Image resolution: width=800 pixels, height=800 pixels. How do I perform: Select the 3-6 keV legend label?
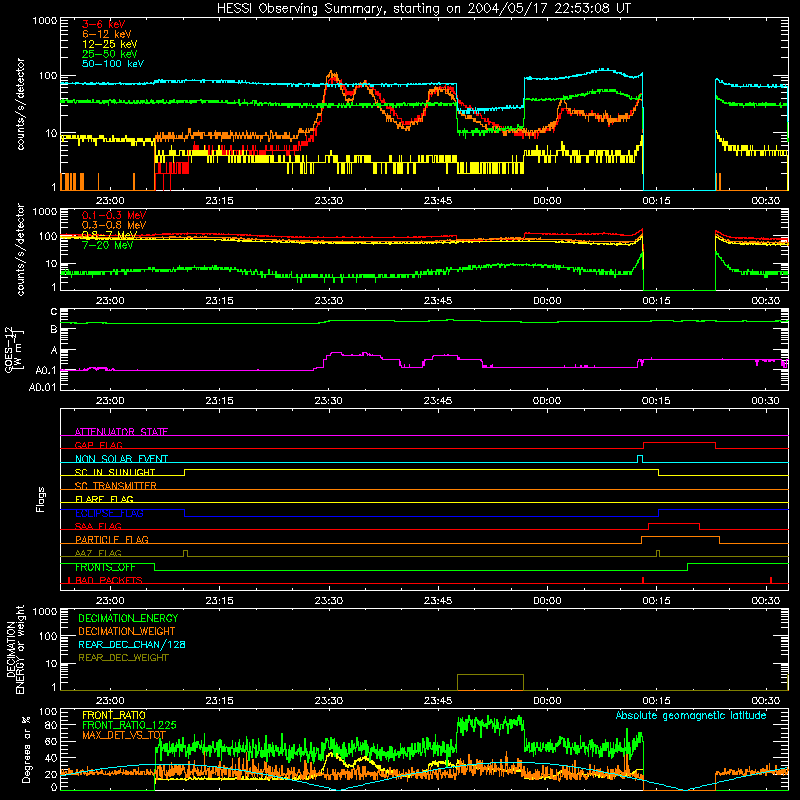[x=103, y=24]
